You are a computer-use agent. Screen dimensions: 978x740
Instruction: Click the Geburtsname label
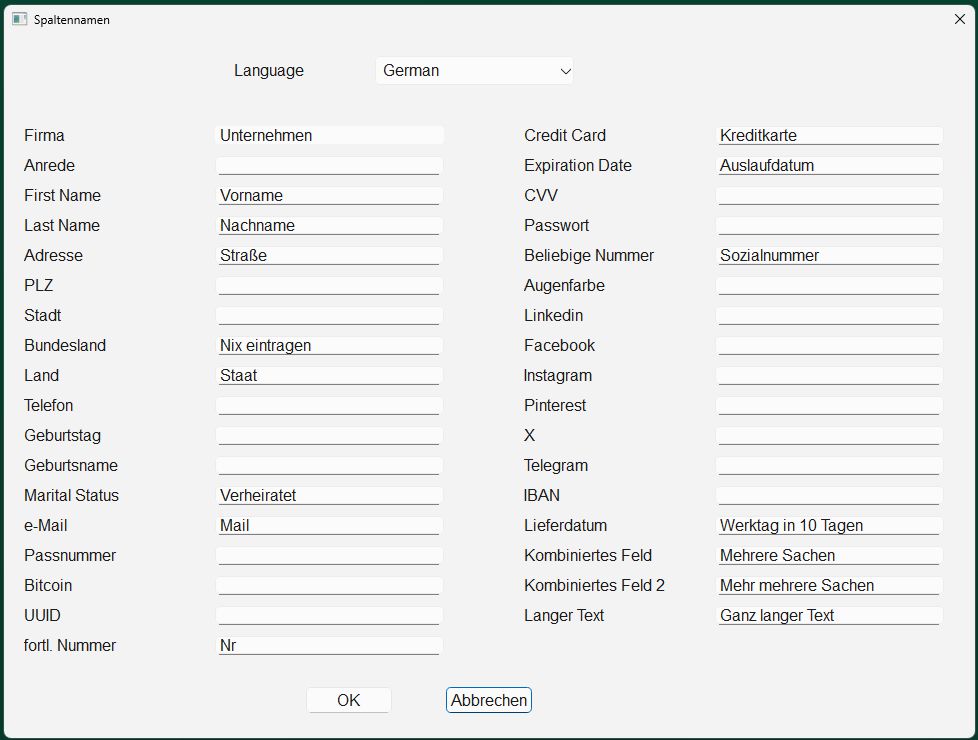(70, 465)
